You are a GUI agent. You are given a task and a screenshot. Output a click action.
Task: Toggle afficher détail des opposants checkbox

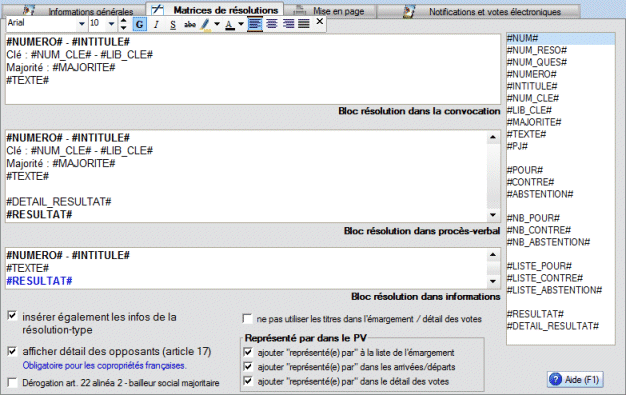[12, 351]
